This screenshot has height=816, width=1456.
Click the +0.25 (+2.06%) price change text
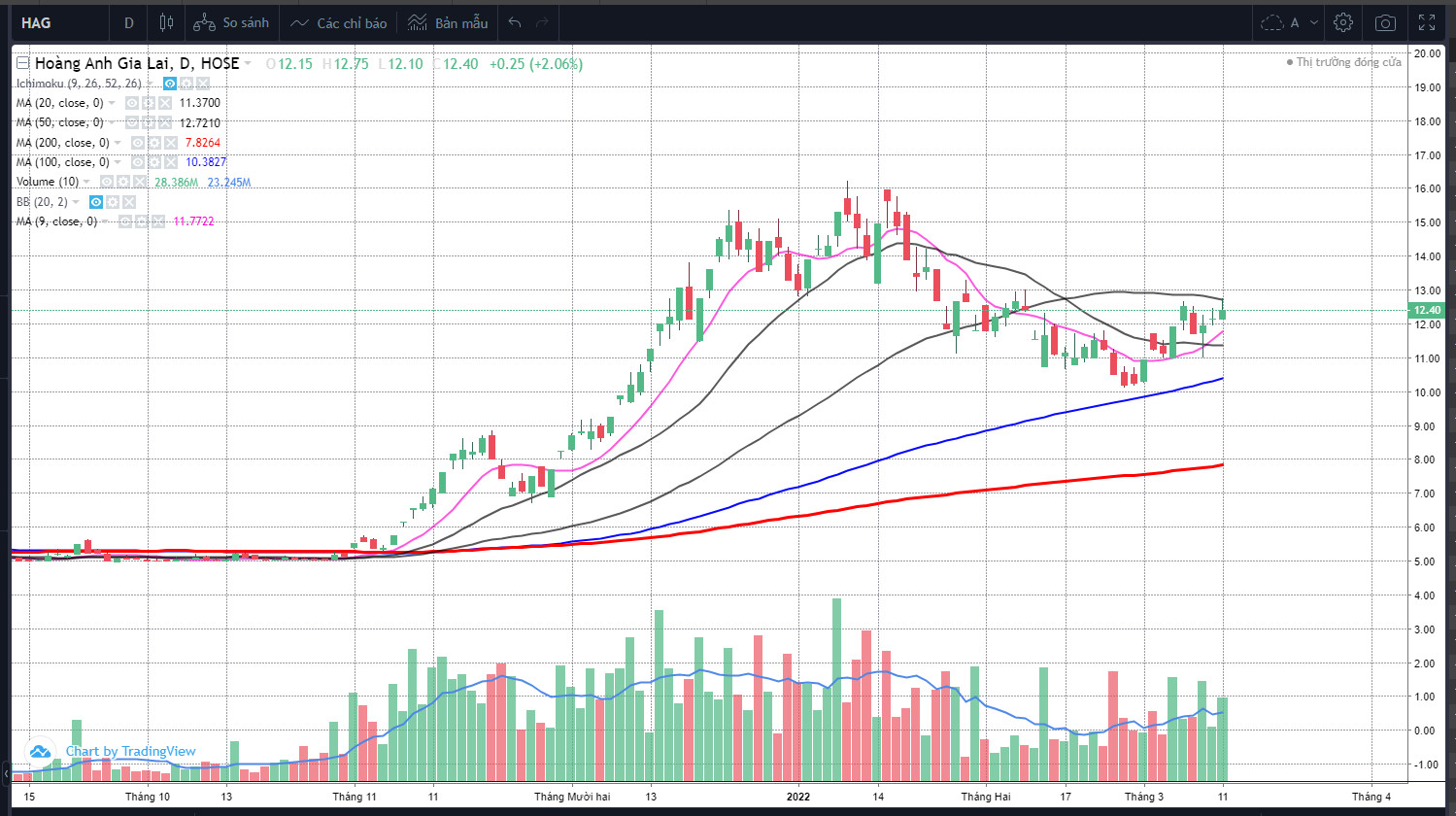click(535, 64)
